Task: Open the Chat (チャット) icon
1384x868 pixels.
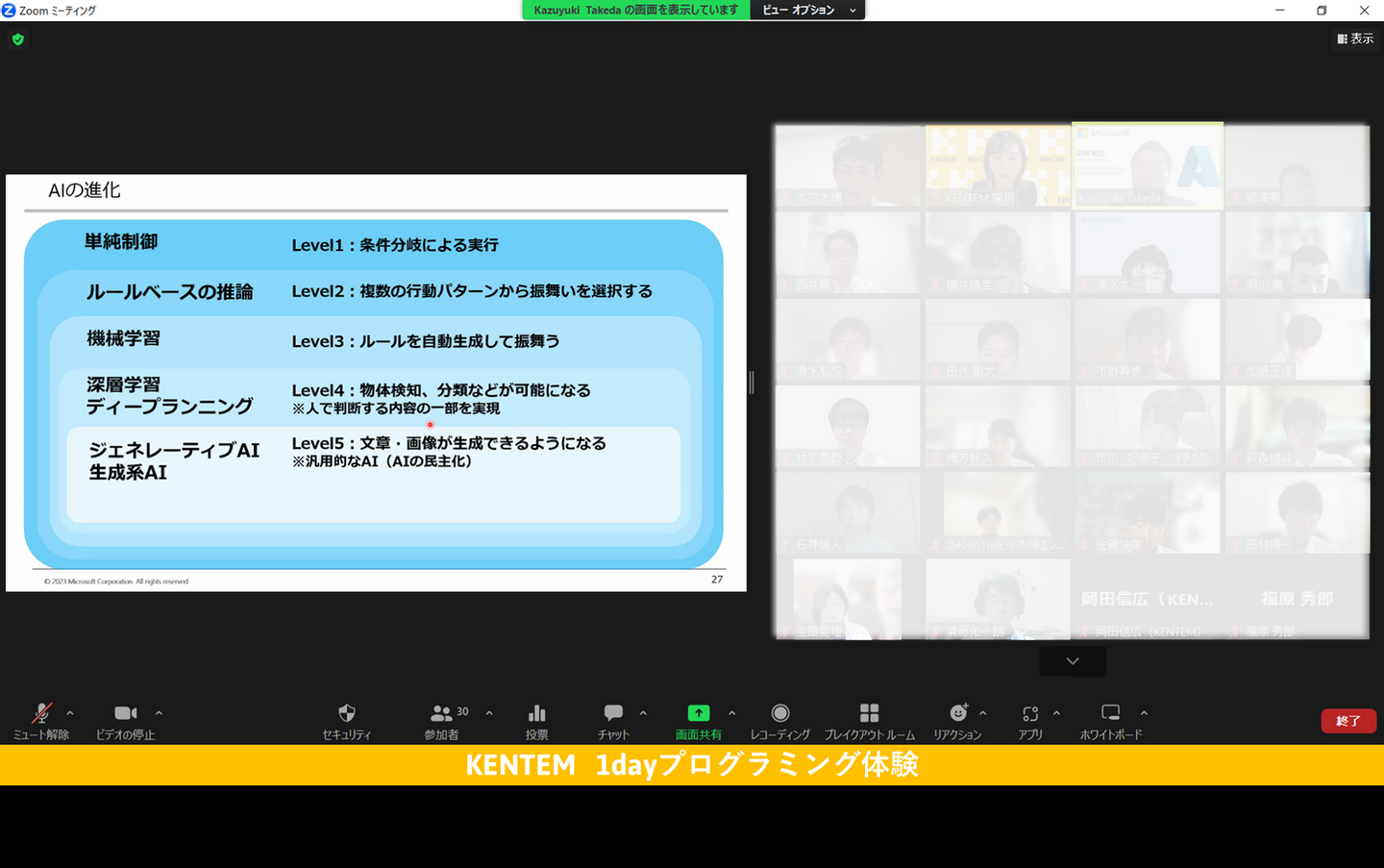Action: pyautogui.click(x=613, y=713)
